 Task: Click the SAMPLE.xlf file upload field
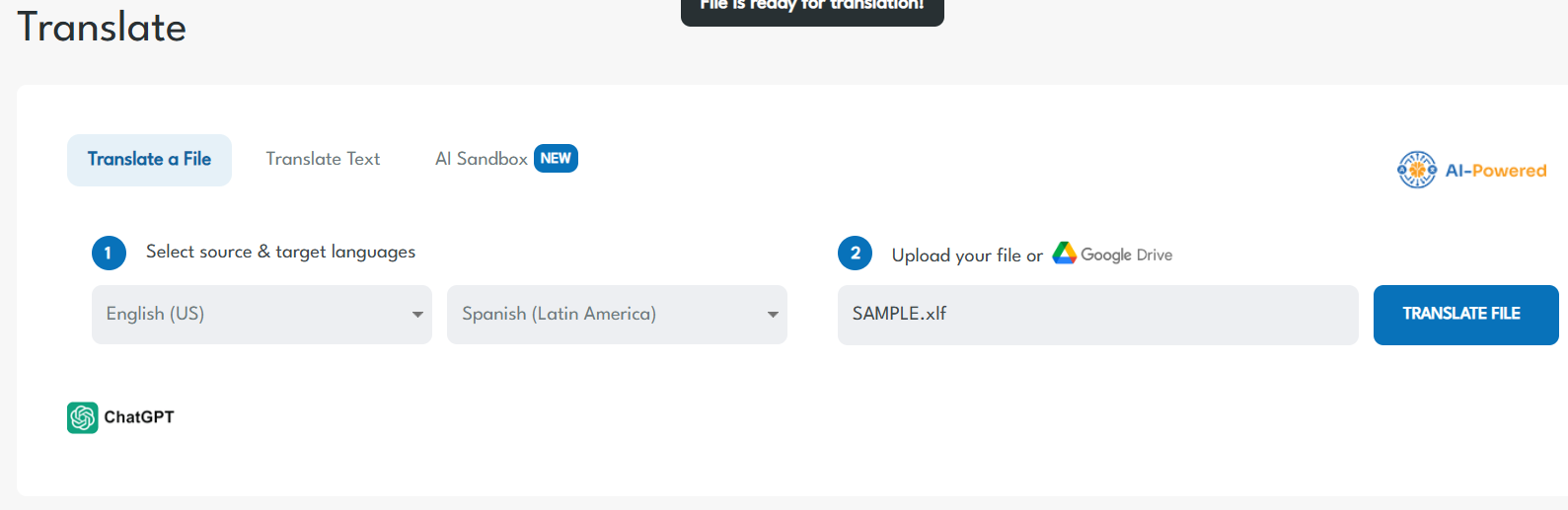1096,315
